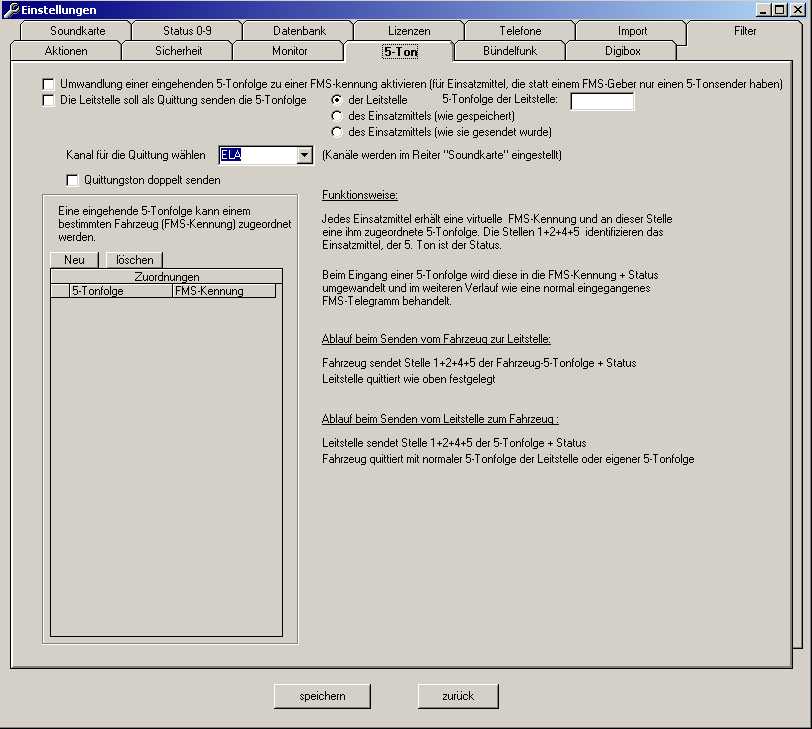Viewport: 812px width, 729px height.
Task: Toggle 'Quittungston doppelt senden' checkbox
Action: click(72, 180)
